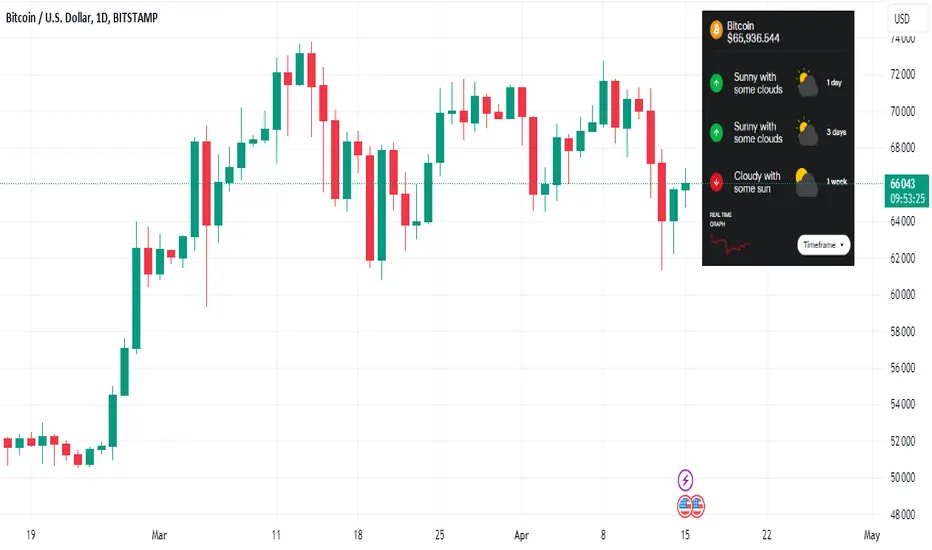Click the red down arrow for 1 week
This screenshot has width=932, height=550.
[x=716, y=182]
